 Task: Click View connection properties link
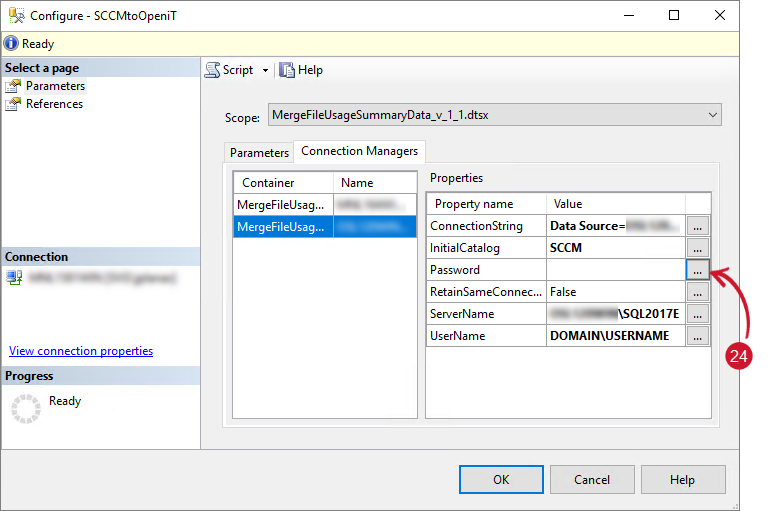81,351
